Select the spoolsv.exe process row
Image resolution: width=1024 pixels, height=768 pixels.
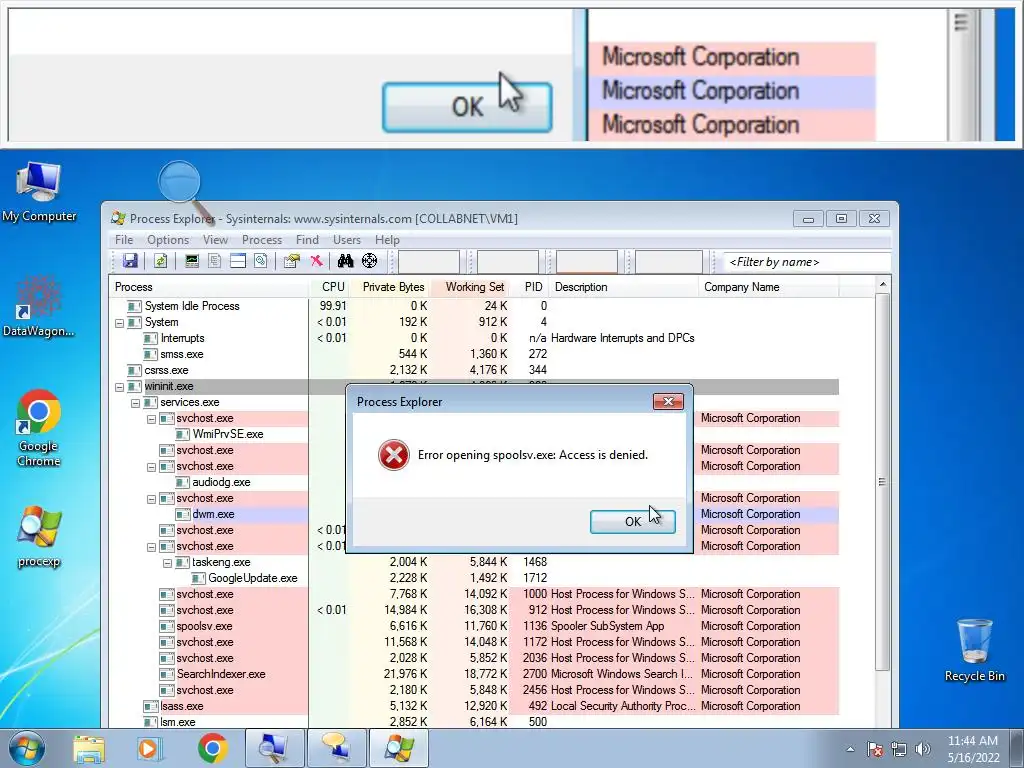(x=475, y=626)
